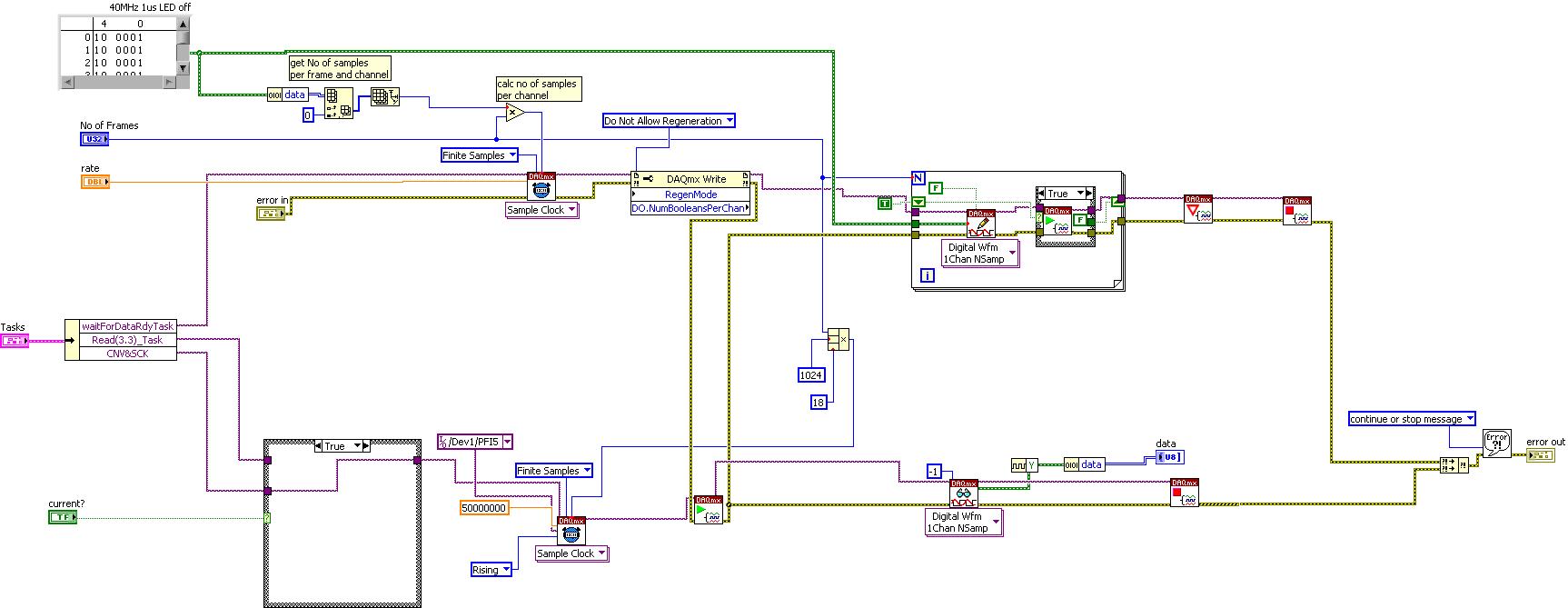Image resolution: width=1568 pixels, height=608 pixels.
Task: Select the Index Array function icon
Action: coord(339,103)
